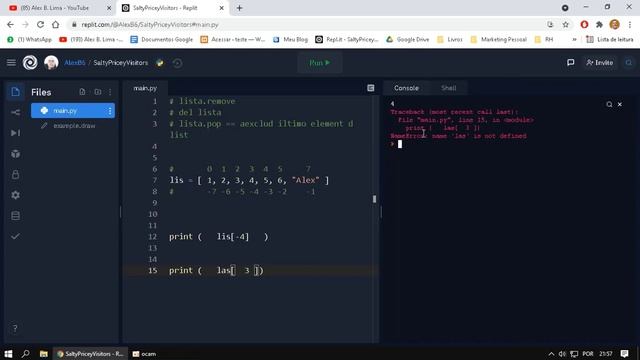Viewport: 640px width, 360px height.
Task: Select example.draw in the file tree
Action: [73, 126]
